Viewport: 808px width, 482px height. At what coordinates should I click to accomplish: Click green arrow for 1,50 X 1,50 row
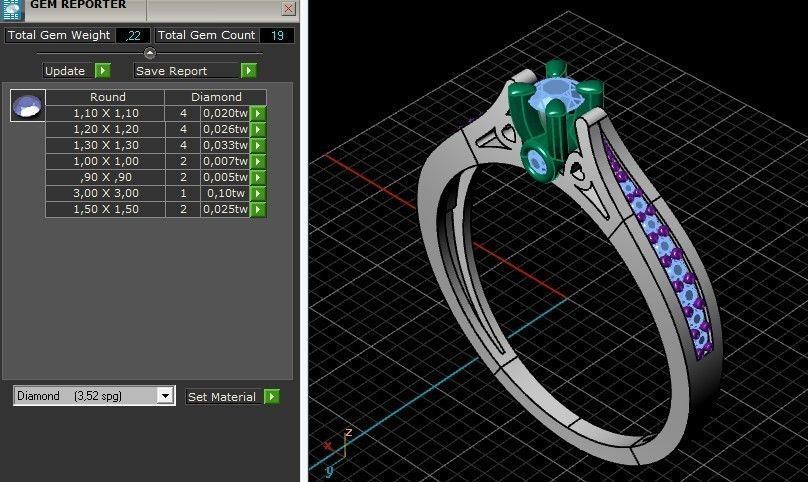[258, 209]
